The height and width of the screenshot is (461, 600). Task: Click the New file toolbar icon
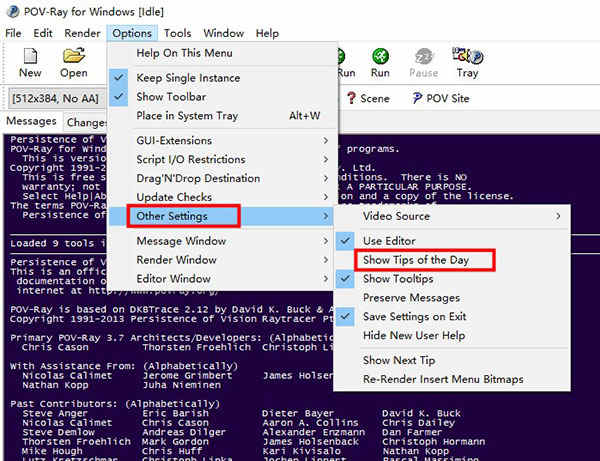click(x=30, y=56)
